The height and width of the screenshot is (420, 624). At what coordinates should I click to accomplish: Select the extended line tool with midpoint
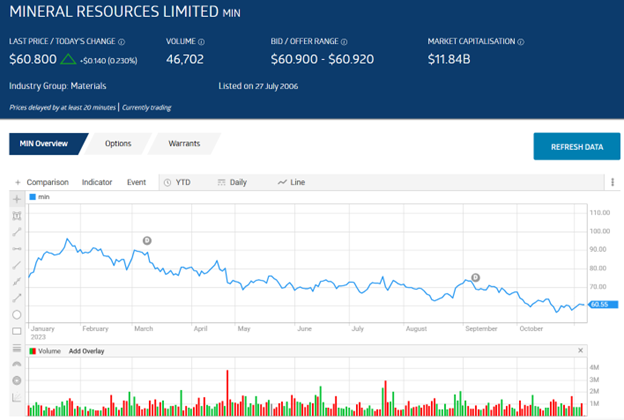17,281
